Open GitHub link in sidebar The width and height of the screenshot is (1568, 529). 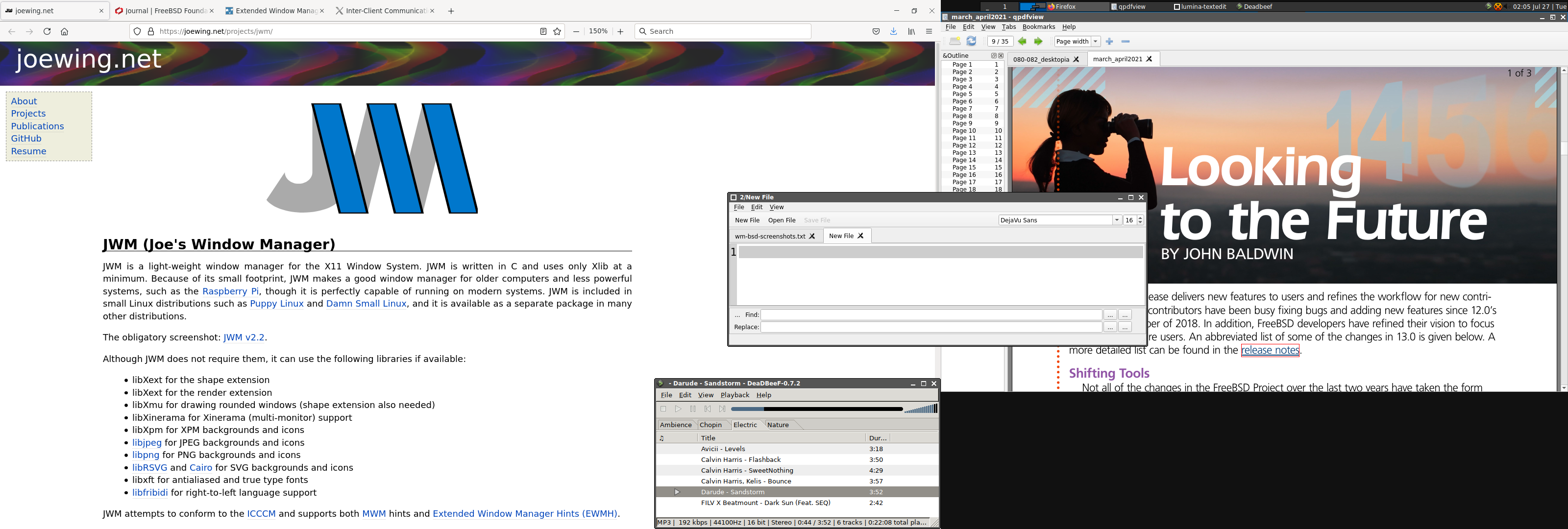[26, 139]
